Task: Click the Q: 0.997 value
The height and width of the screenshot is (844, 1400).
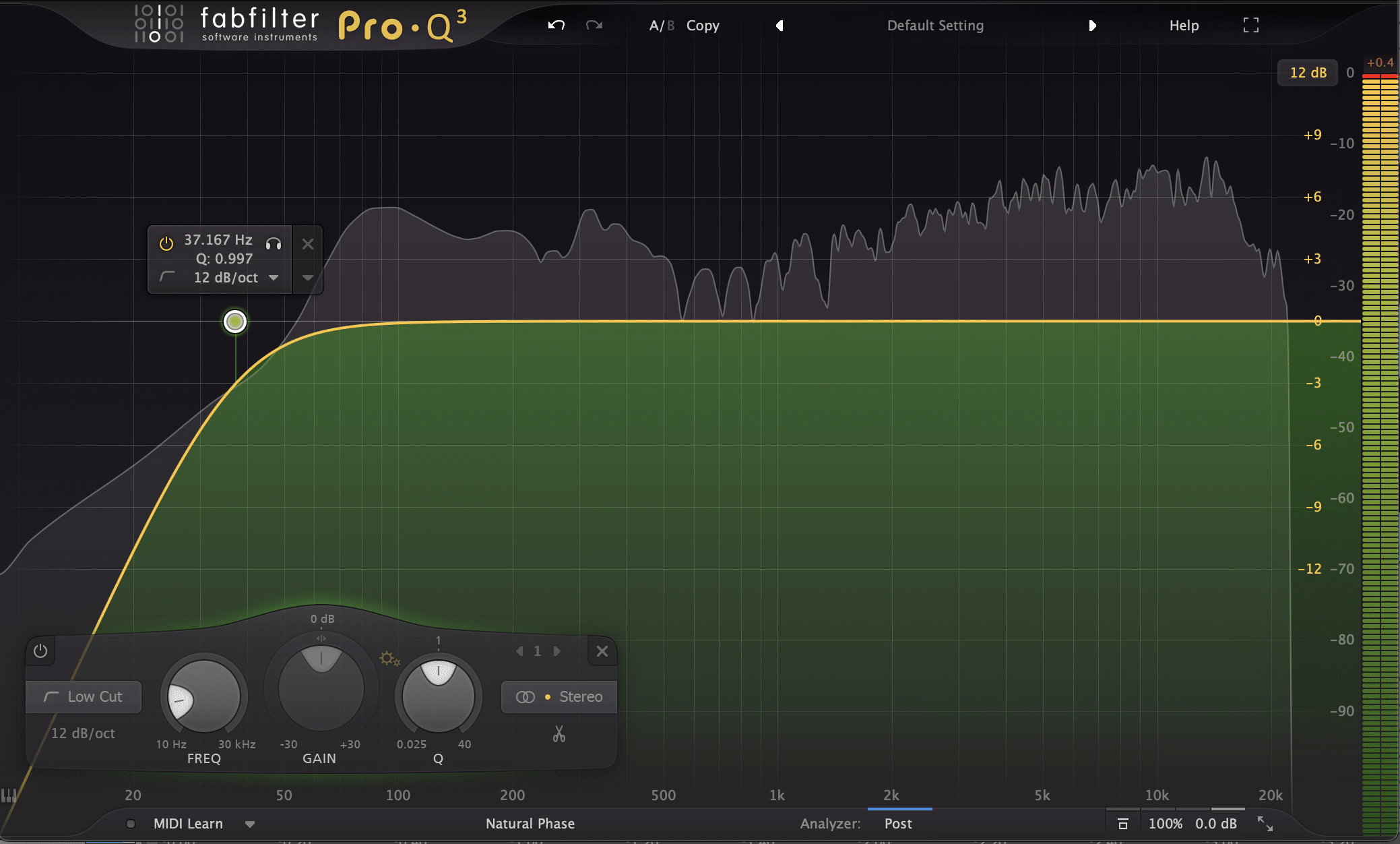Action: coord(224,259)
